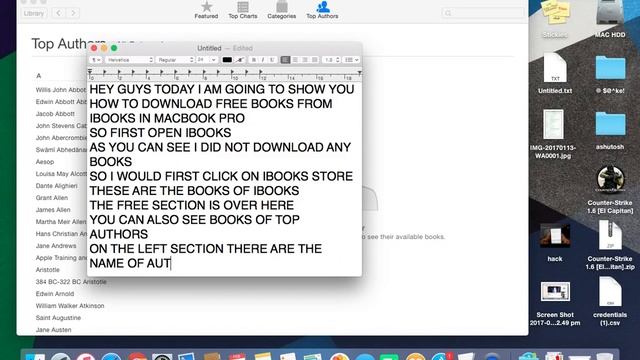The width and height of the screenshot is (640, 360).
Task: Select author Aristotle
Action: pos(48,270)
